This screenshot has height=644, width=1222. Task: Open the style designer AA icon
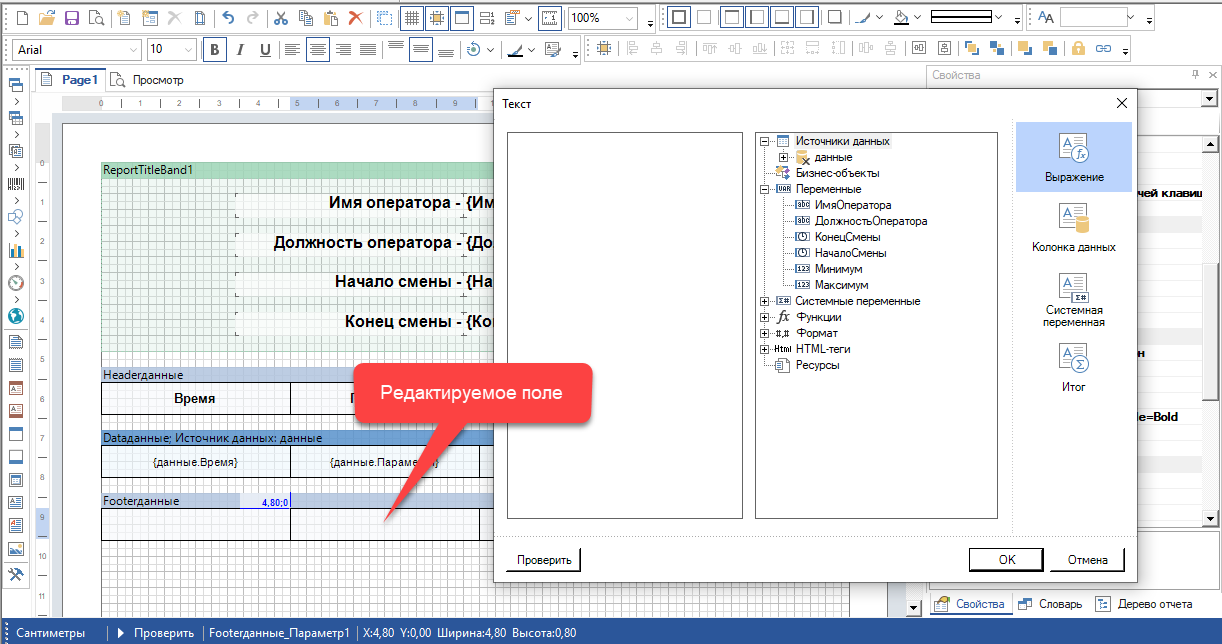point(1045,18)
